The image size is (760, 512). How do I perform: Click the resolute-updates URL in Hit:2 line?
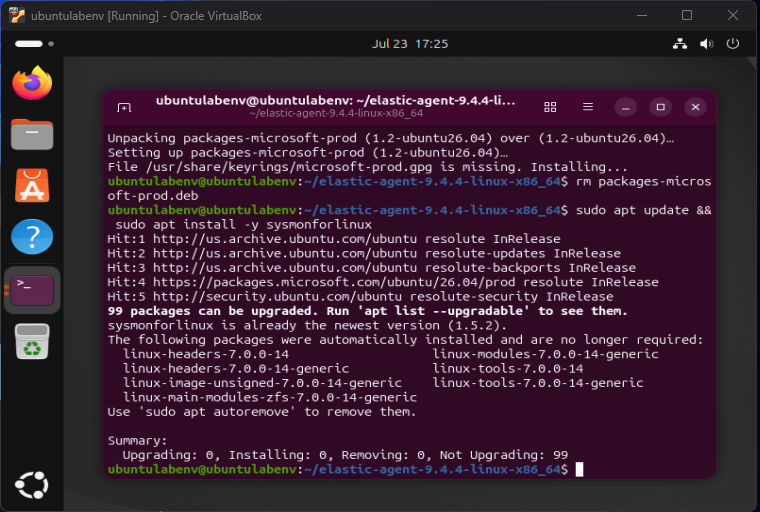coord(285,254)
